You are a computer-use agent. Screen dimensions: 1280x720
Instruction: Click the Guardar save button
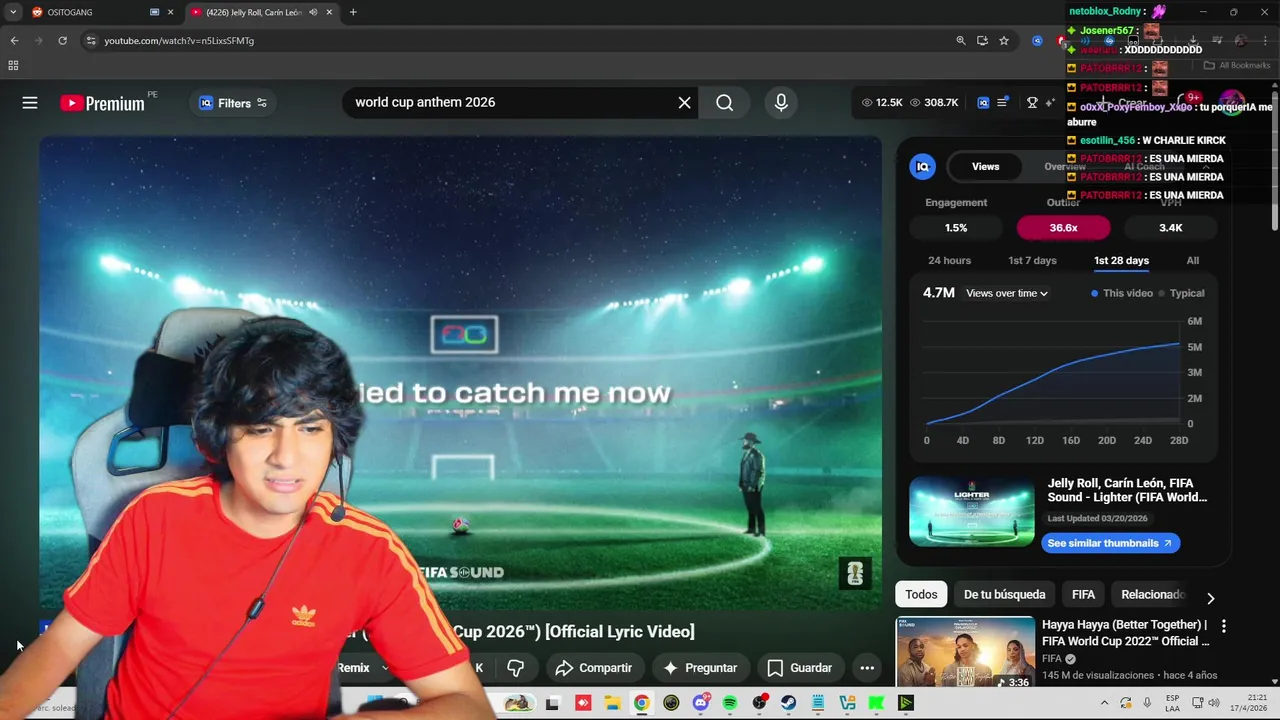point(799,668)
